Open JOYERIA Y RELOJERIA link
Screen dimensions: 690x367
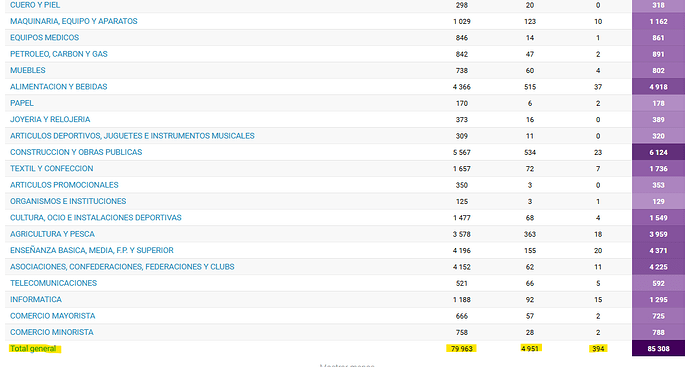[50, 119]
